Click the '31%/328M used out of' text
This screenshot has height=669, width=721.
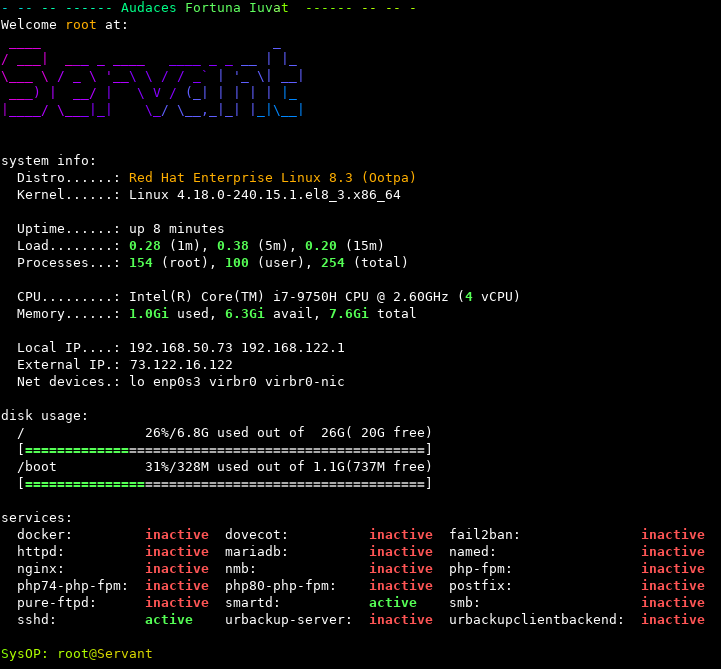(x=224, y=467)
